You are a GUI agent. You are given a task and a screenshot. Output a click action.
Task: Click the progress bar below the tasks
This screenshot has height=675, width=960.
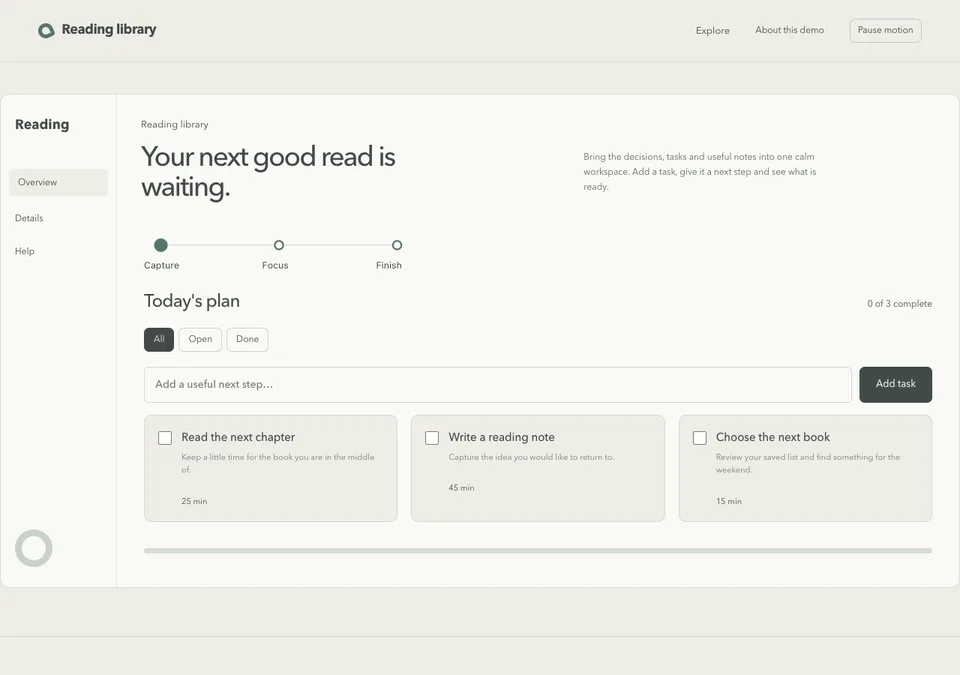click(538, 551)
